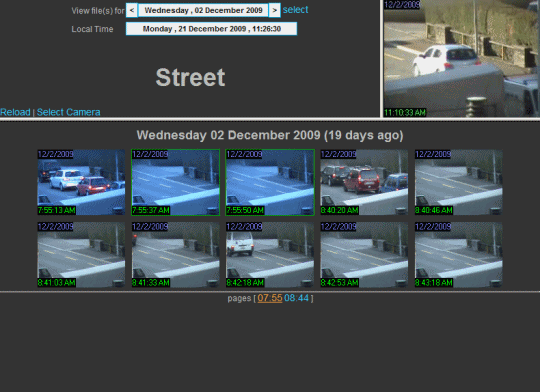Screen dimensions: 540x392
Task: Open the 8:42:18 AM snapshot with white van
Action: (270, 255)
